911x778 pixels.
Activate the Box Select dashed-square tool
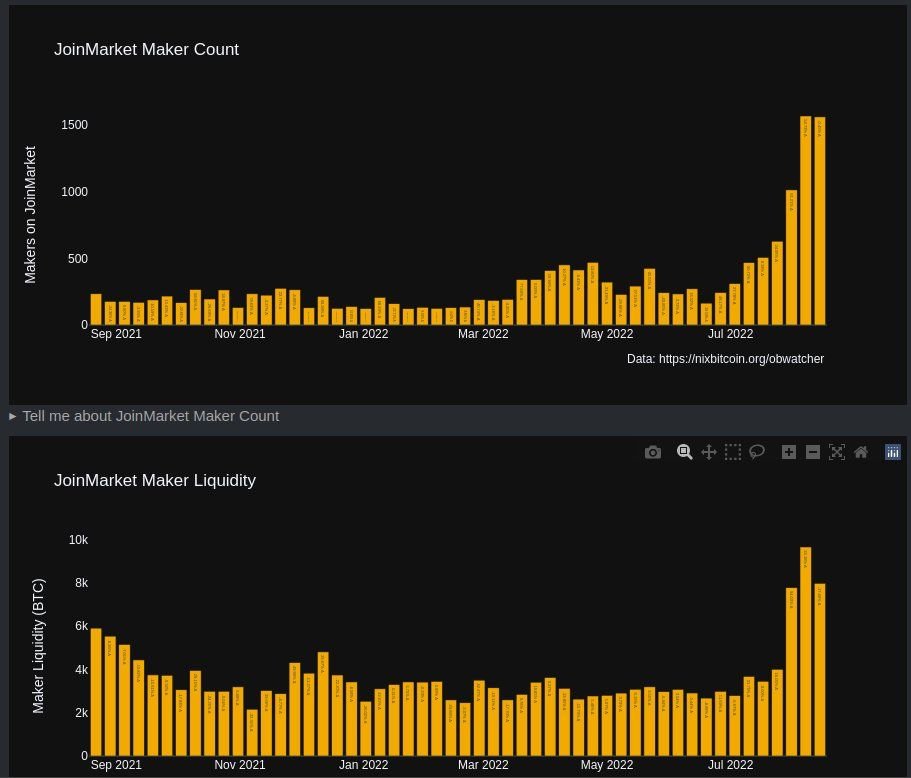(x=733, y=452)
